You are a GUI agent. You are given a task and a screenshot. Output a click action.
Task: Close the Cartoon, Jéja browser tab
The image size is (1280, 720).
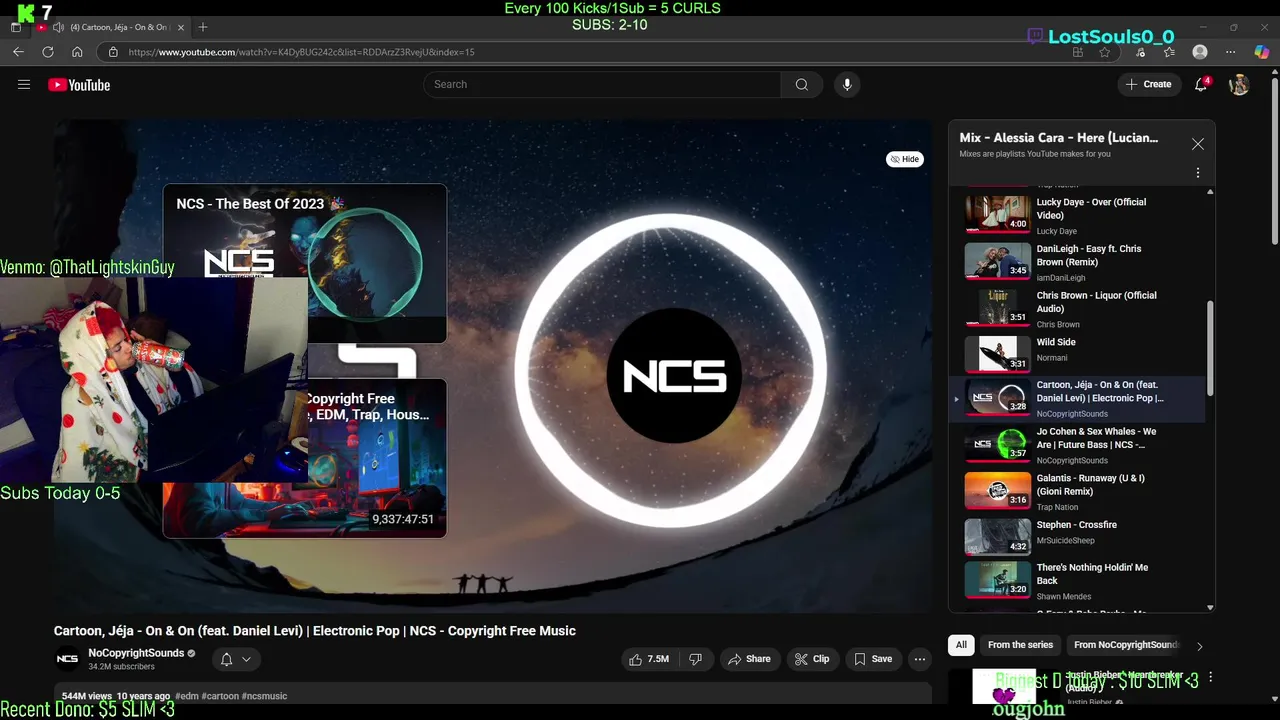click(x=181, y=27)
